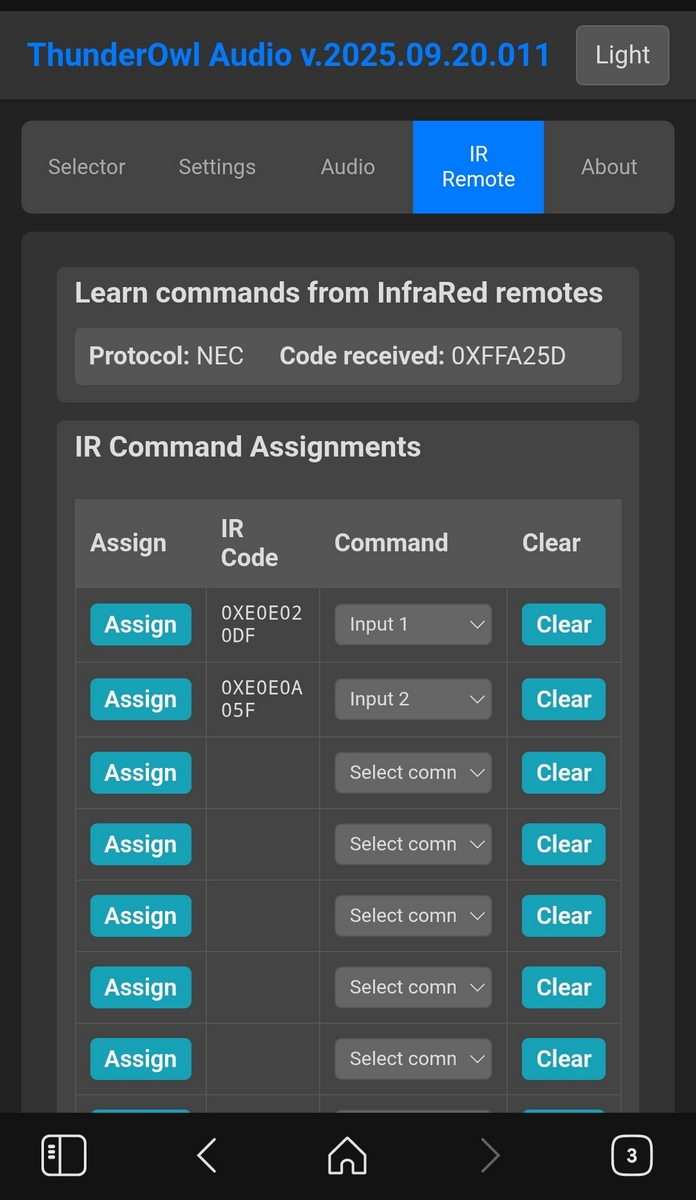Viewport: 696px width, 1200px height.
Task: Toggle Light theme button
Action: pos(622,55)
